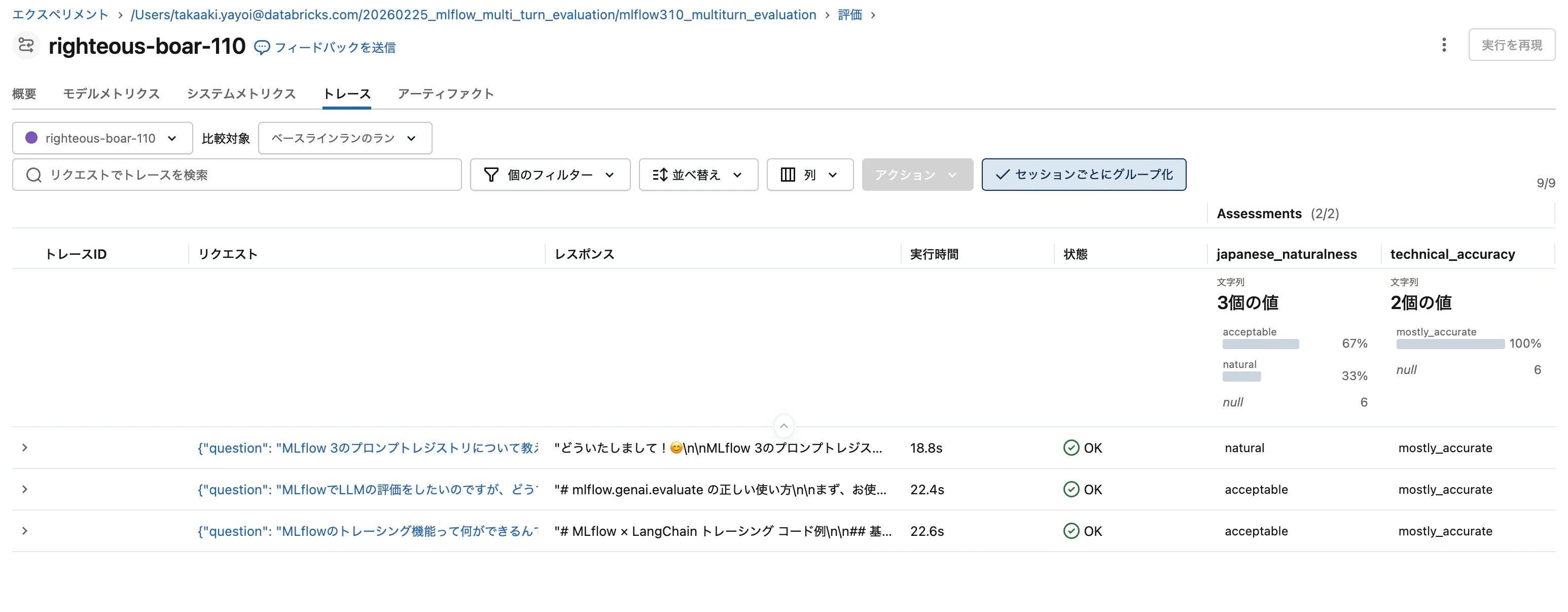
Task: Click the acceptable 67% distribution bar
Action: point(1261,344)
